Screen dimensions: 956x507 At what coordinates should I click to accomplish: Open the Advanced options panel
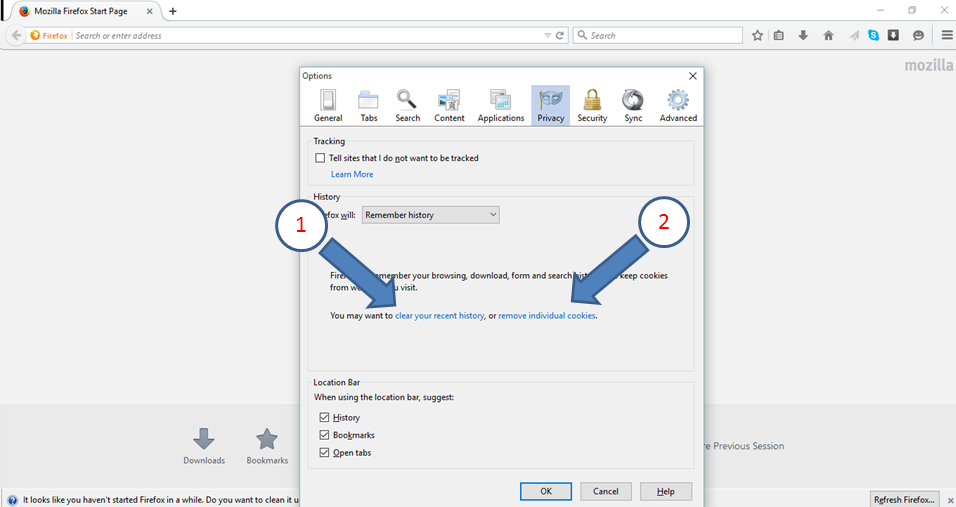click(x=678, y=105)
